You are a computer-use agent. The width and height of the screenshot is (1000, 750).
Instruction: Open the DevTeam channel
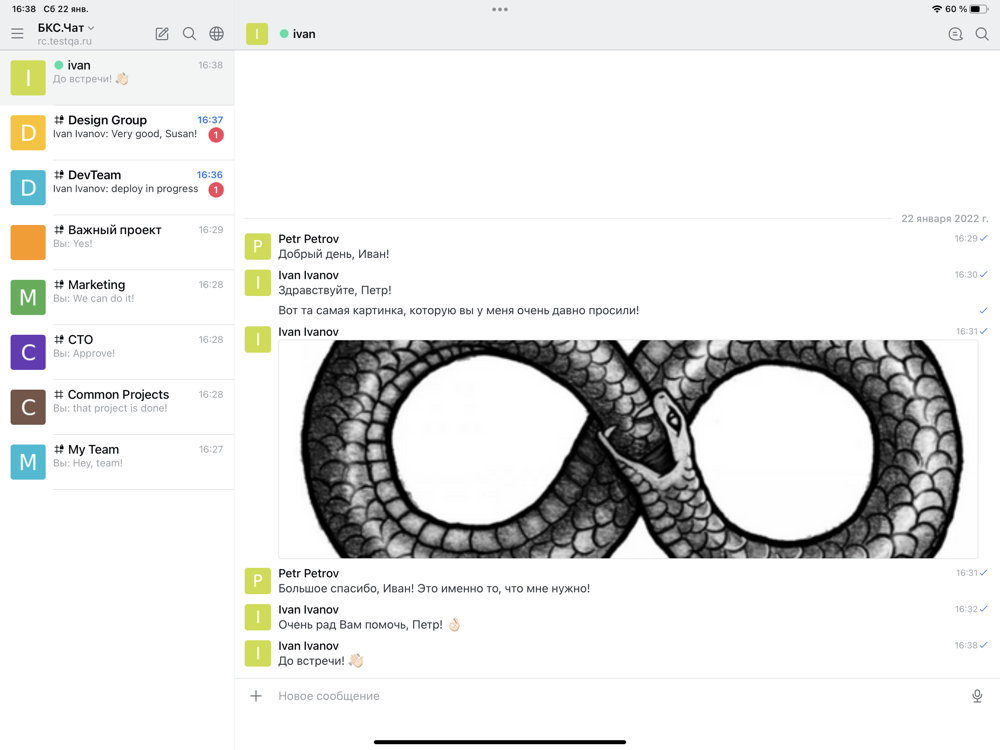117,187
